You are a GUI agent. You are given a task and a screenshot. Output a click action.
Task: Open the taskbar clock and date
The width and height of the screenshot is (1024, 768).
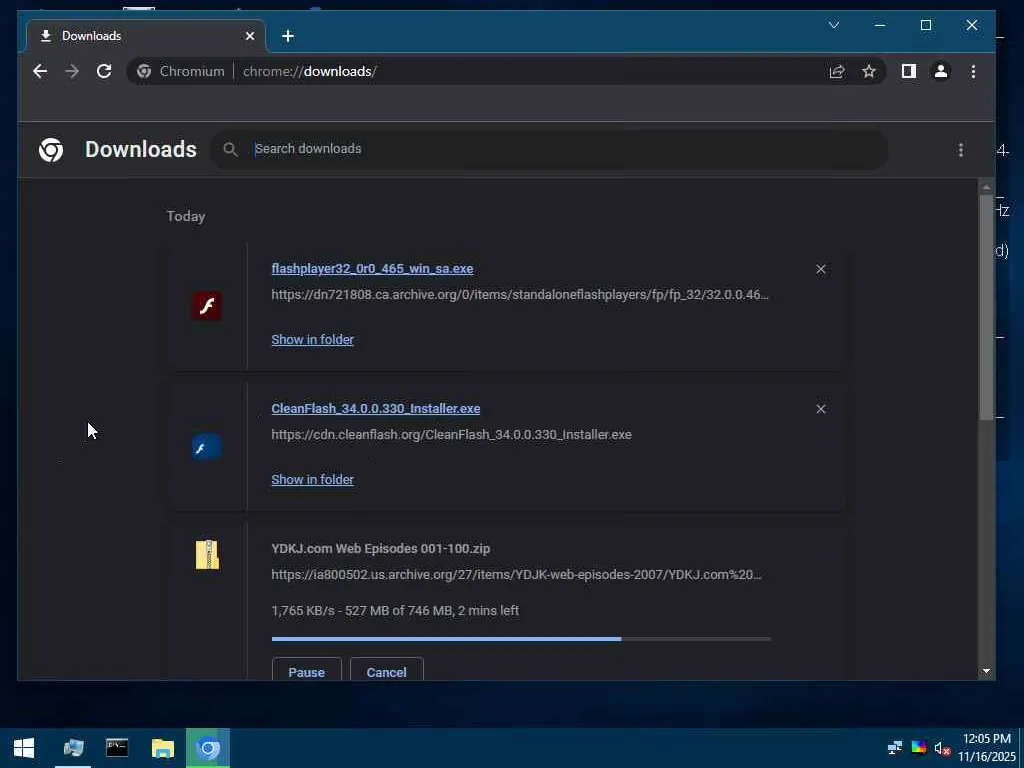click(x=987, y=748)
